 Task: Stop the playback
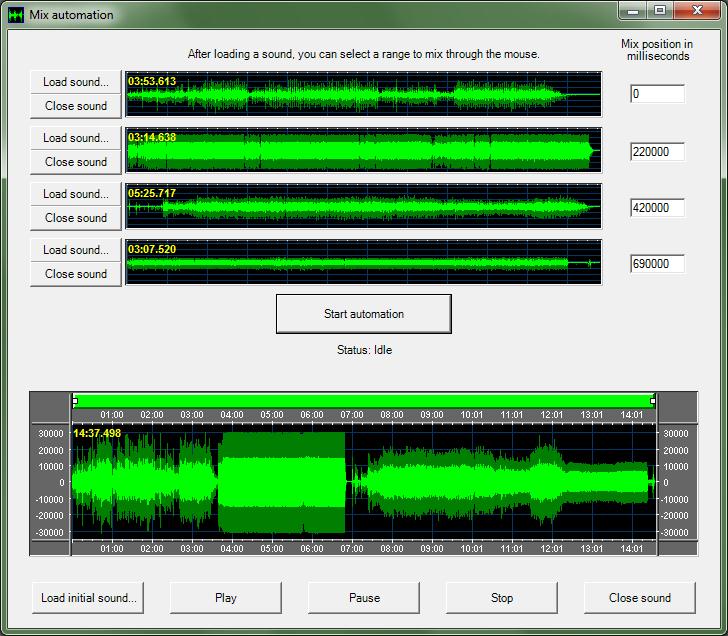click(x=502, y=598)
